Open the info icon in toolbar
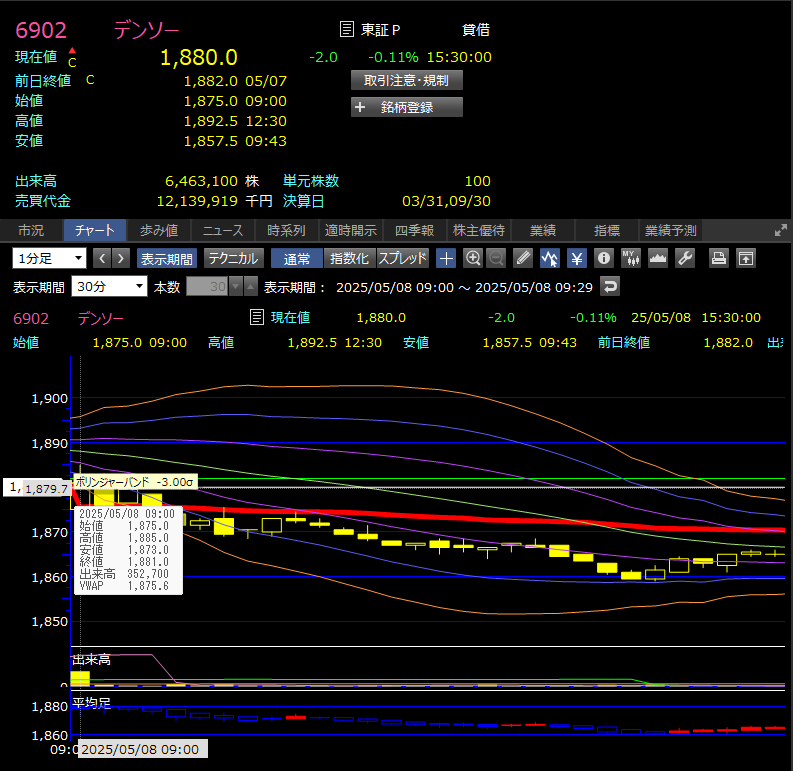Image resolution: width=793 pixels, height=771 pixels. (604, 259)
